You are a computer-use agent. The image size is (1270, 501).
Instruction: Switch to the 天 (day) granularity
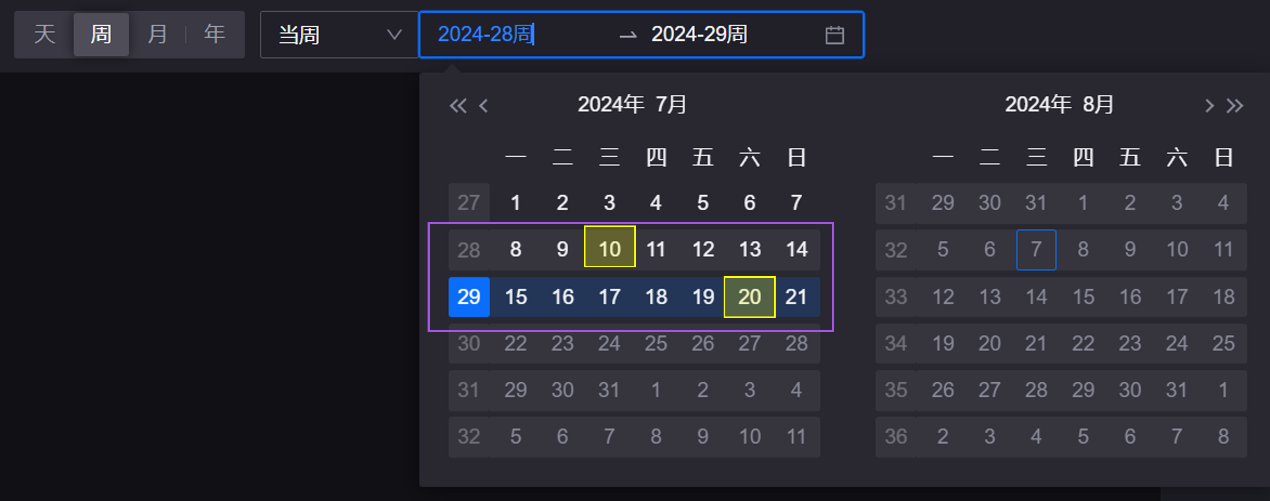tap(44, 35)
